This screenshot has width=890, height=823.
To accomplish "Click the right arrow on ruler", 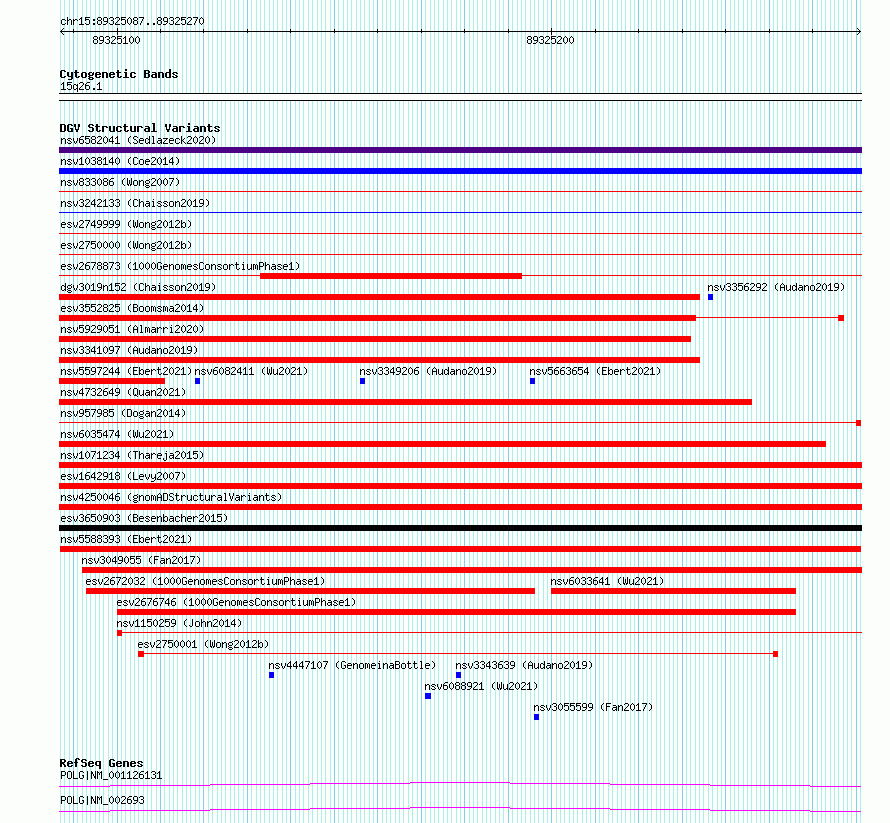I will (x=859, y=32).
